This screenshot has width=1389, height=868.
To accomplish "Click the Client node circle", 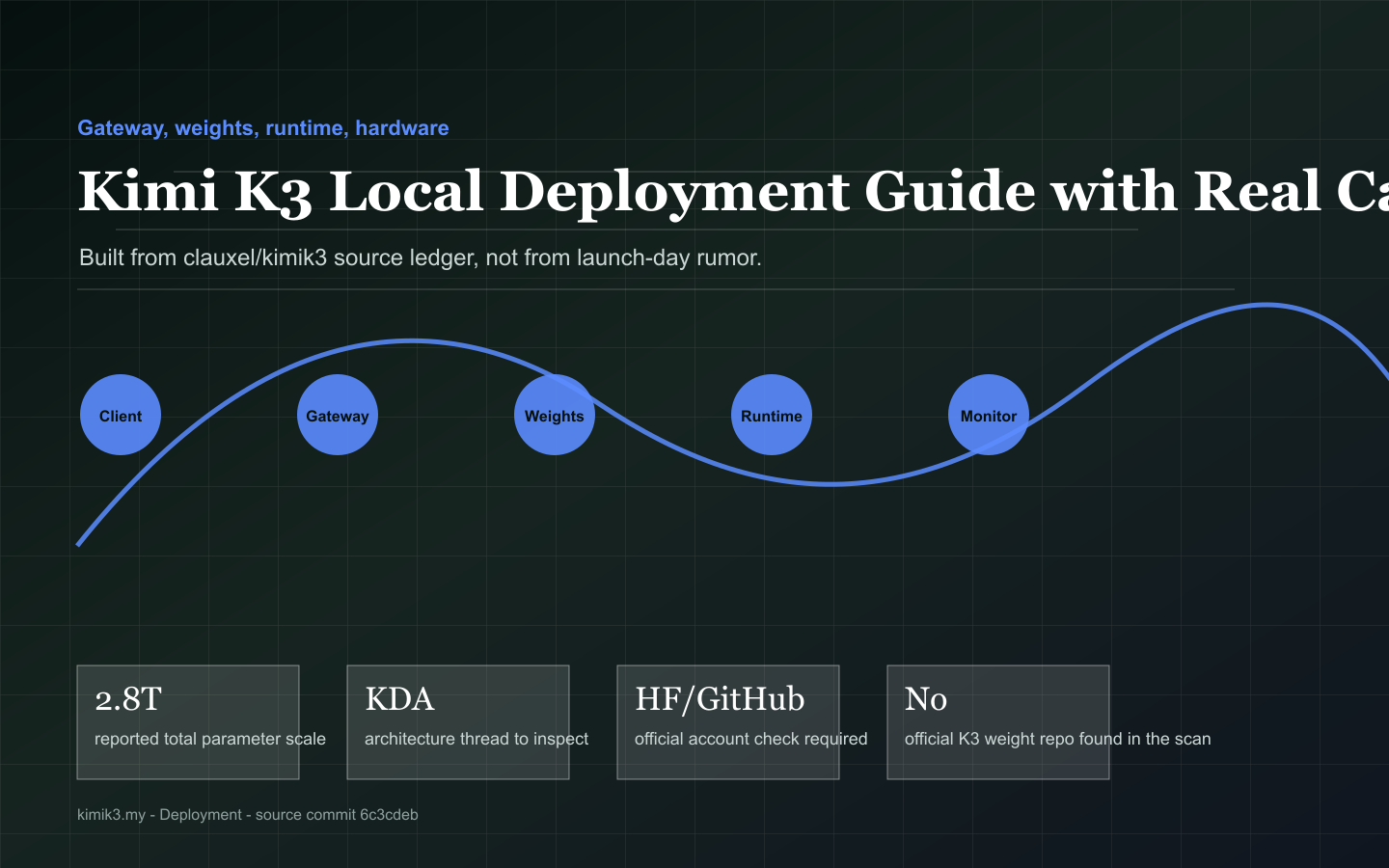I will pos(121,415).
